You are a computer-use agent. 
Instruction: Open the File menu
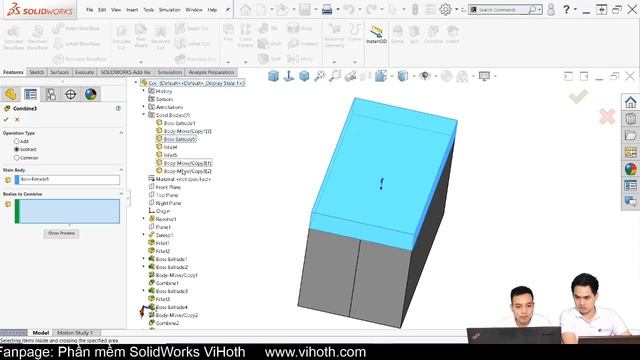[x=89, y=10]
